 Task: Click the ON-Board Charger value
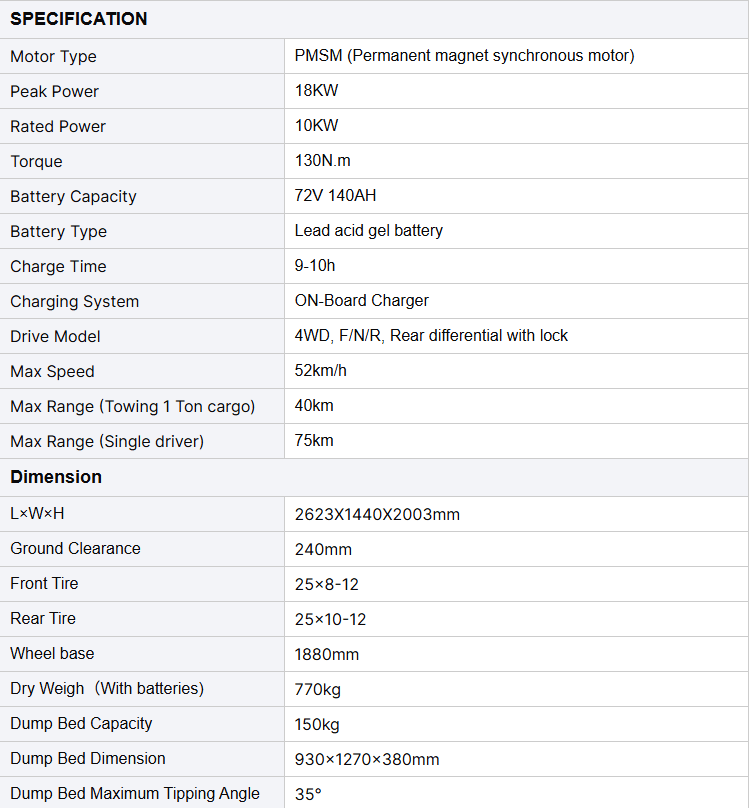click(362, 301)
